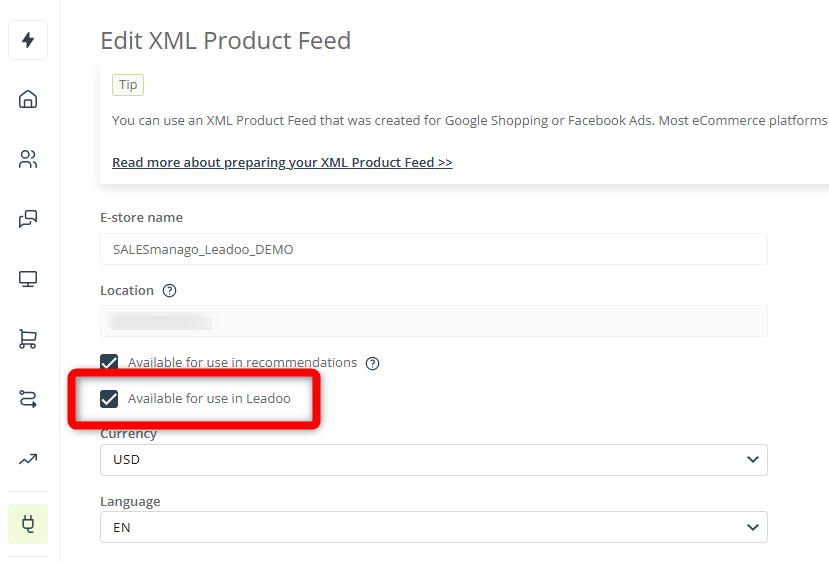829x561 pixels.
Task: Open the integrations plug icon
Action: 28,524
